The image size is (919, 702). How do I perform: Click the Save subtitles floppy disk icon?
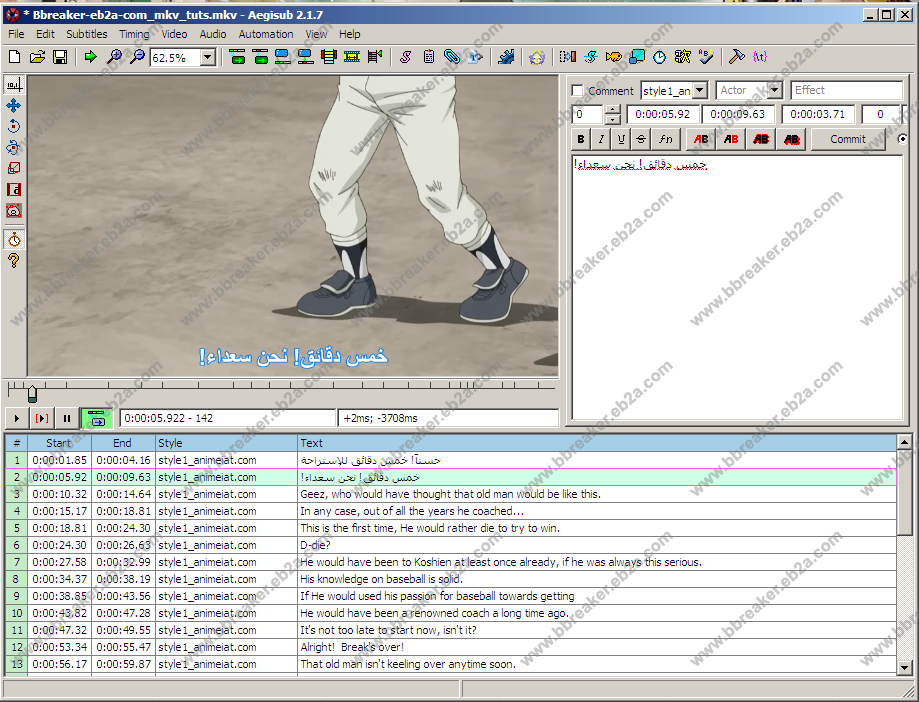(60, 57)
